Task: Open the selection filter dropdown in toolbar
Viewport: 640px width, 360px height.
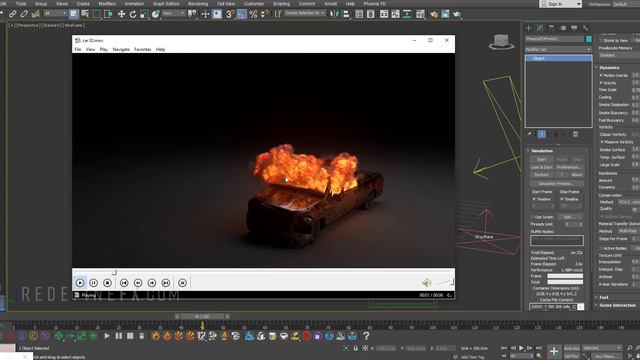Action: point(55,14)
